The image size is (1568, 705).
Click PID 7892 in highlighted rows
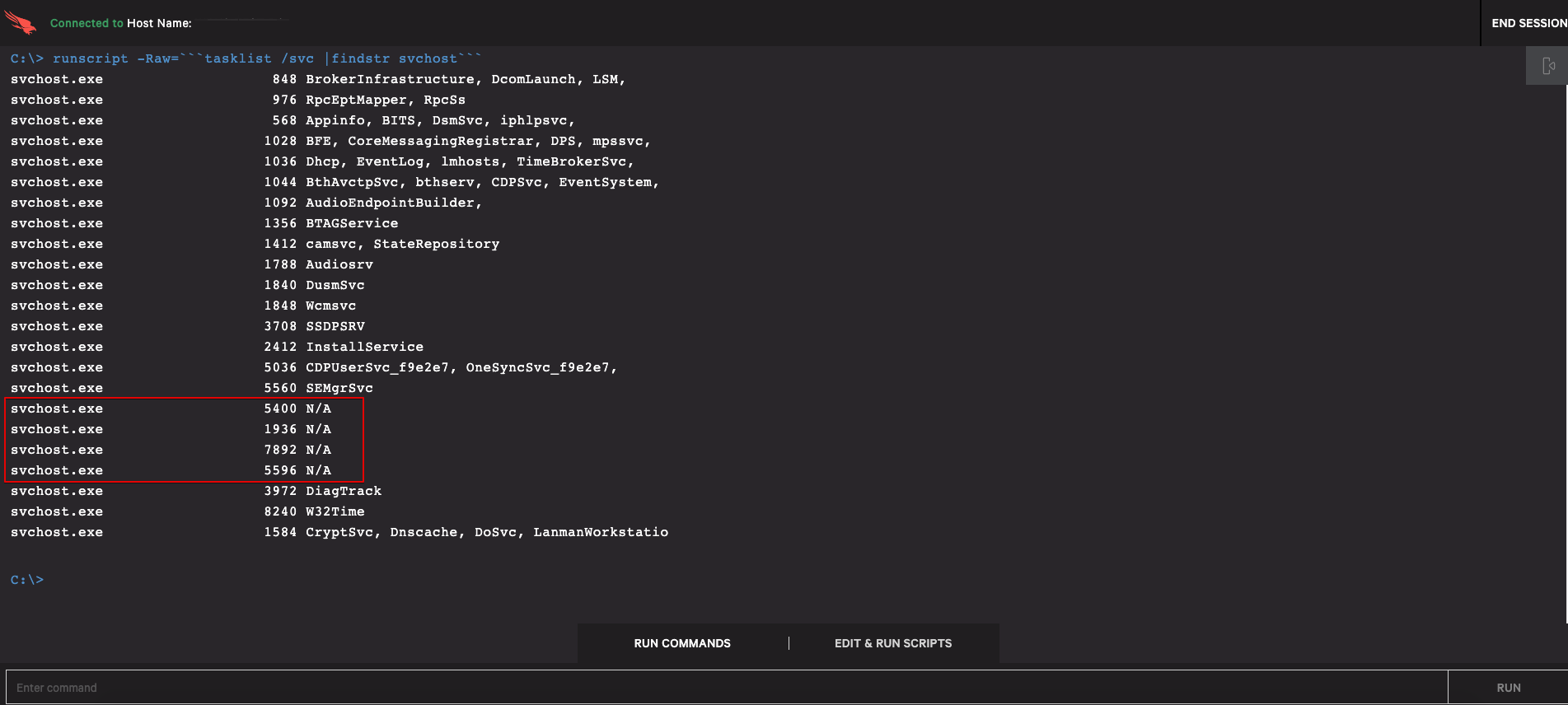[x=280, y=450]
